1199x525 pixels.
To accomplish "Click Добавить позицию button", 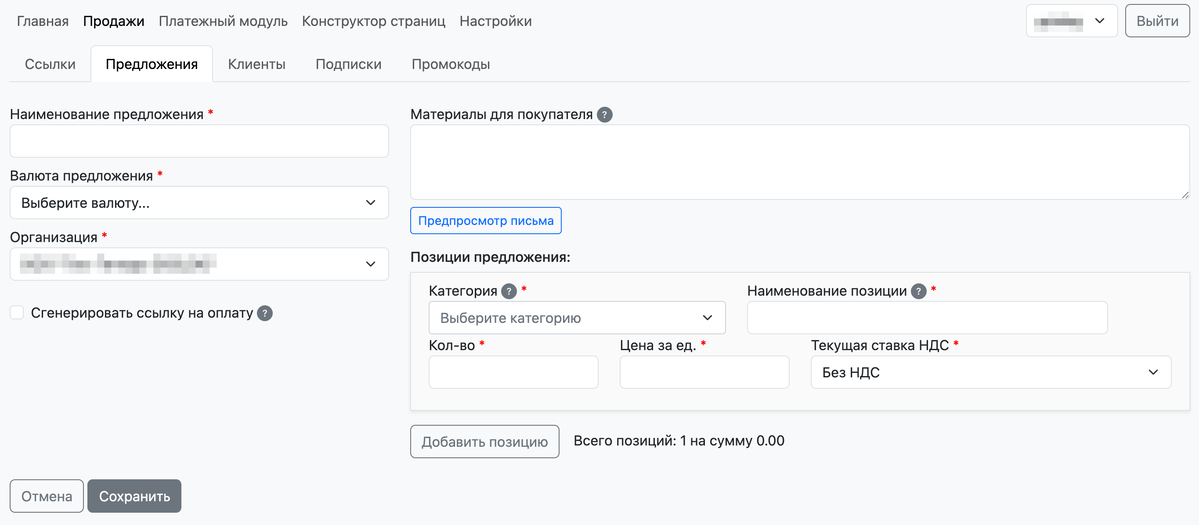I will (x=485, y=442).
